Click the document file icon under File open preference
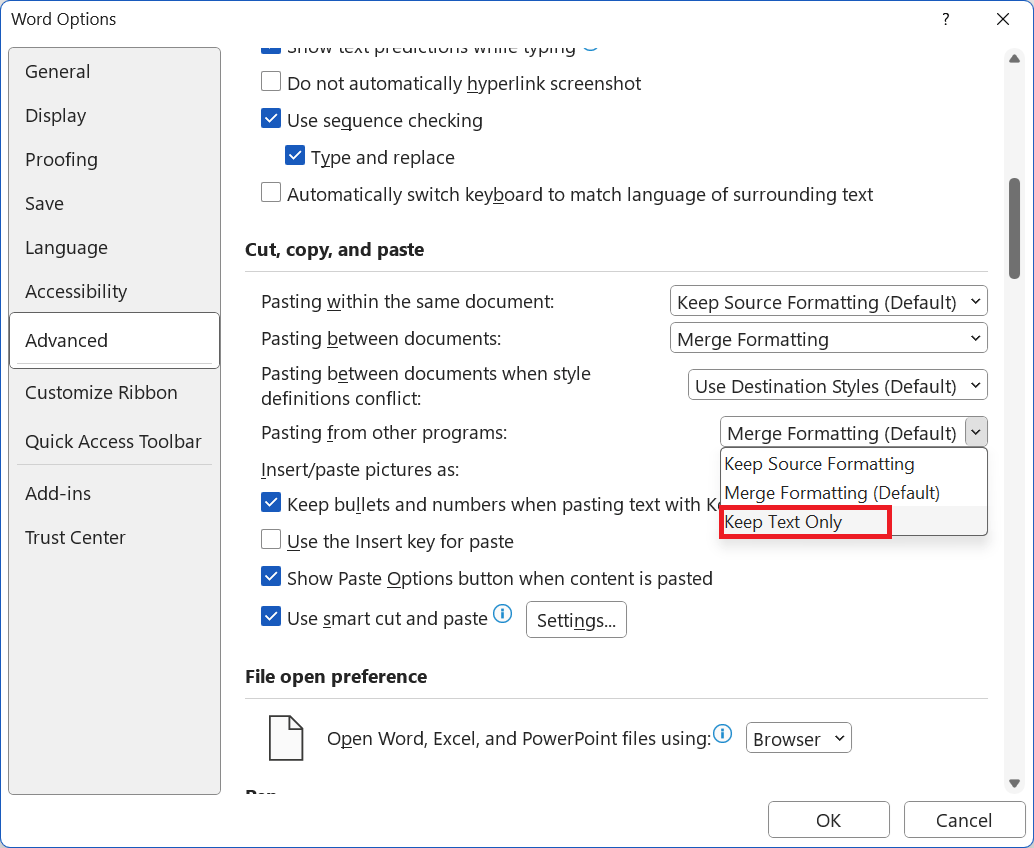This screenshot has height=848, width=1034. click(286, 738)
